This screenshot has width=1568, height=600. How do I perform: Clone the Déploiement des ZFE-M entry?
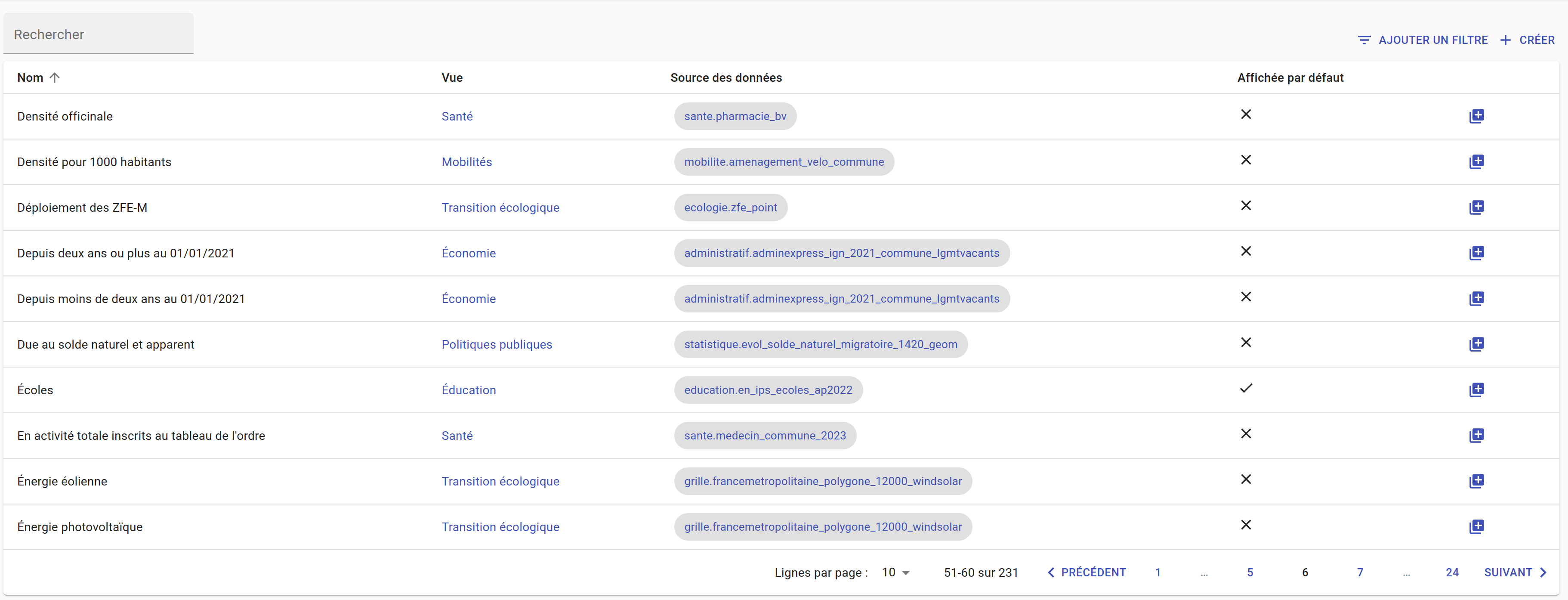click(x=1477, y=207)
